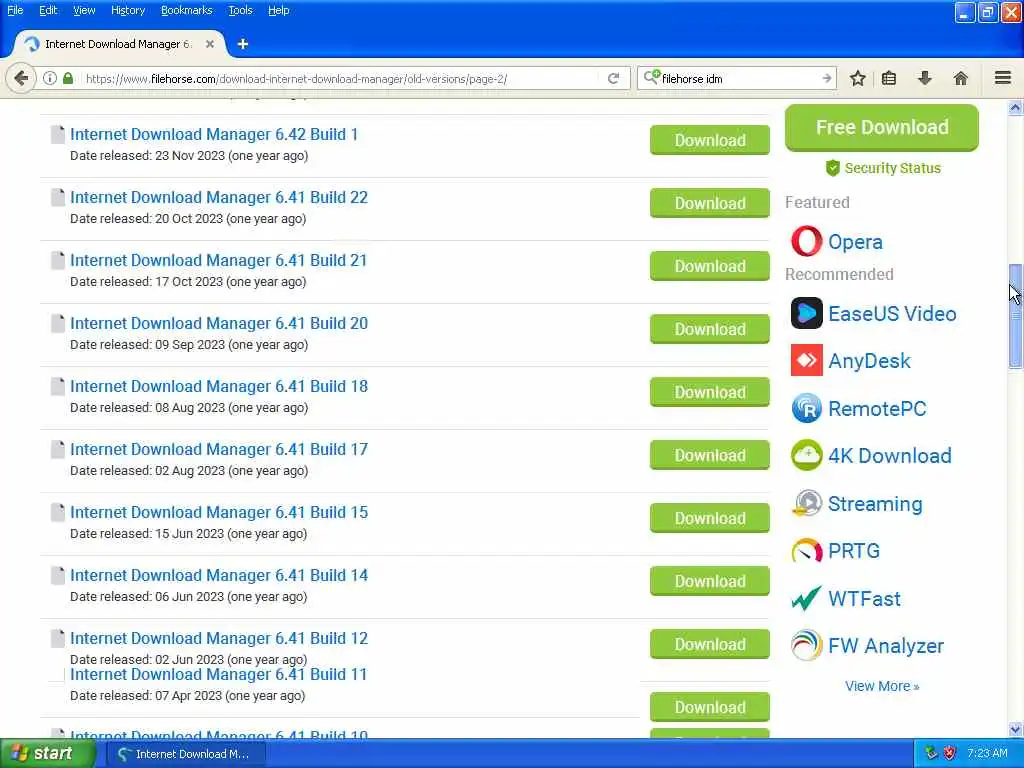
Task: Go back with the browser back arrow
Action: coord(21,78)
